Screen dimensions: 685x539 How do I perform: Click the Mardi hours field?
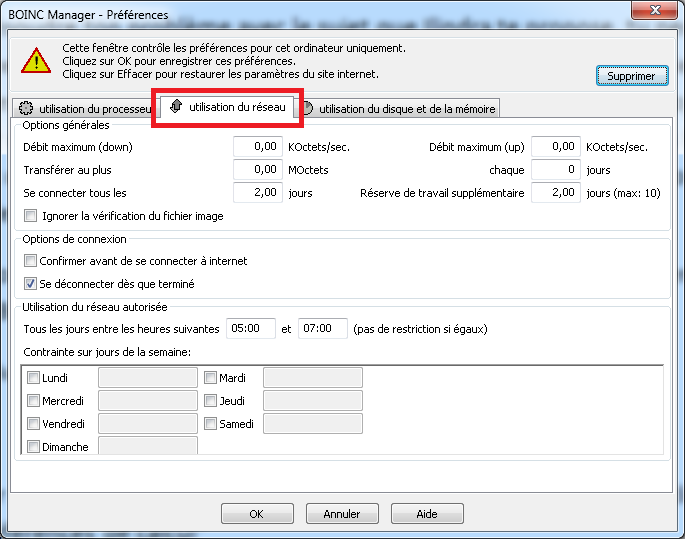[x=313, y=378]
